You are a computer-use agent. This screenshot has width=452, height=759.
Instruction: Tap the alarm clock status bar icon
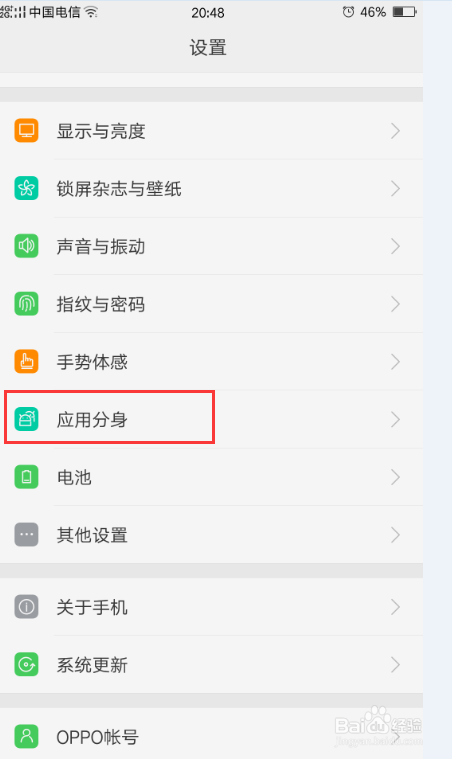point(348,12)
